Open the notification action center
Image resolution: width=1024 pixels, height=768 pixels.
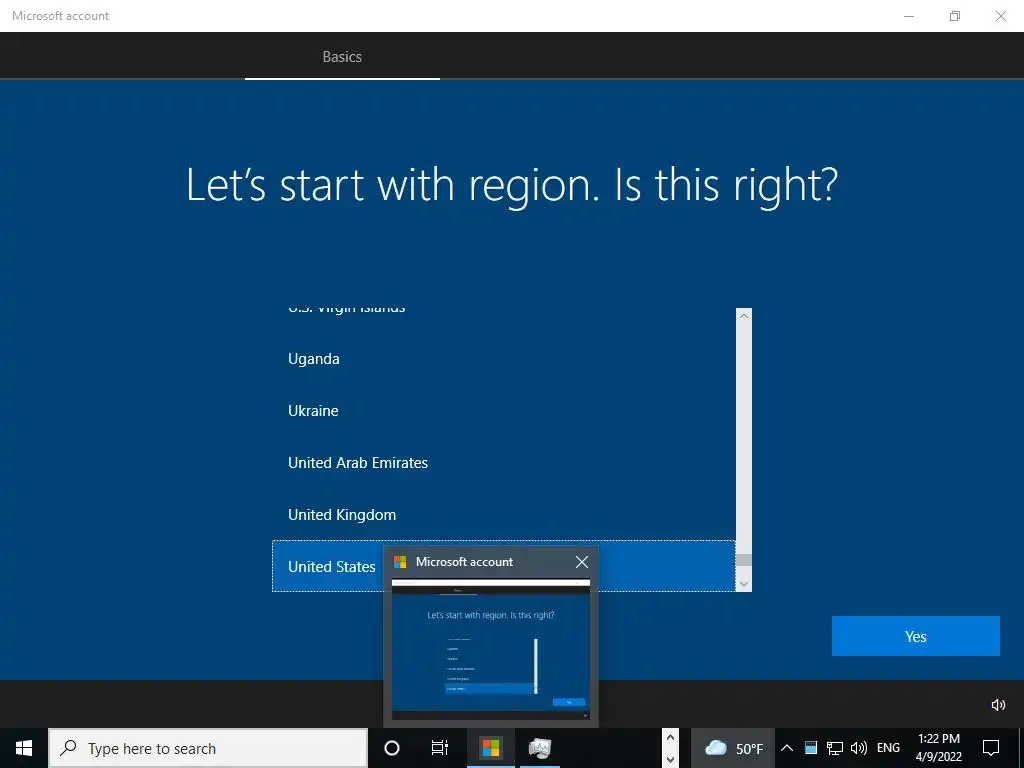991,748
